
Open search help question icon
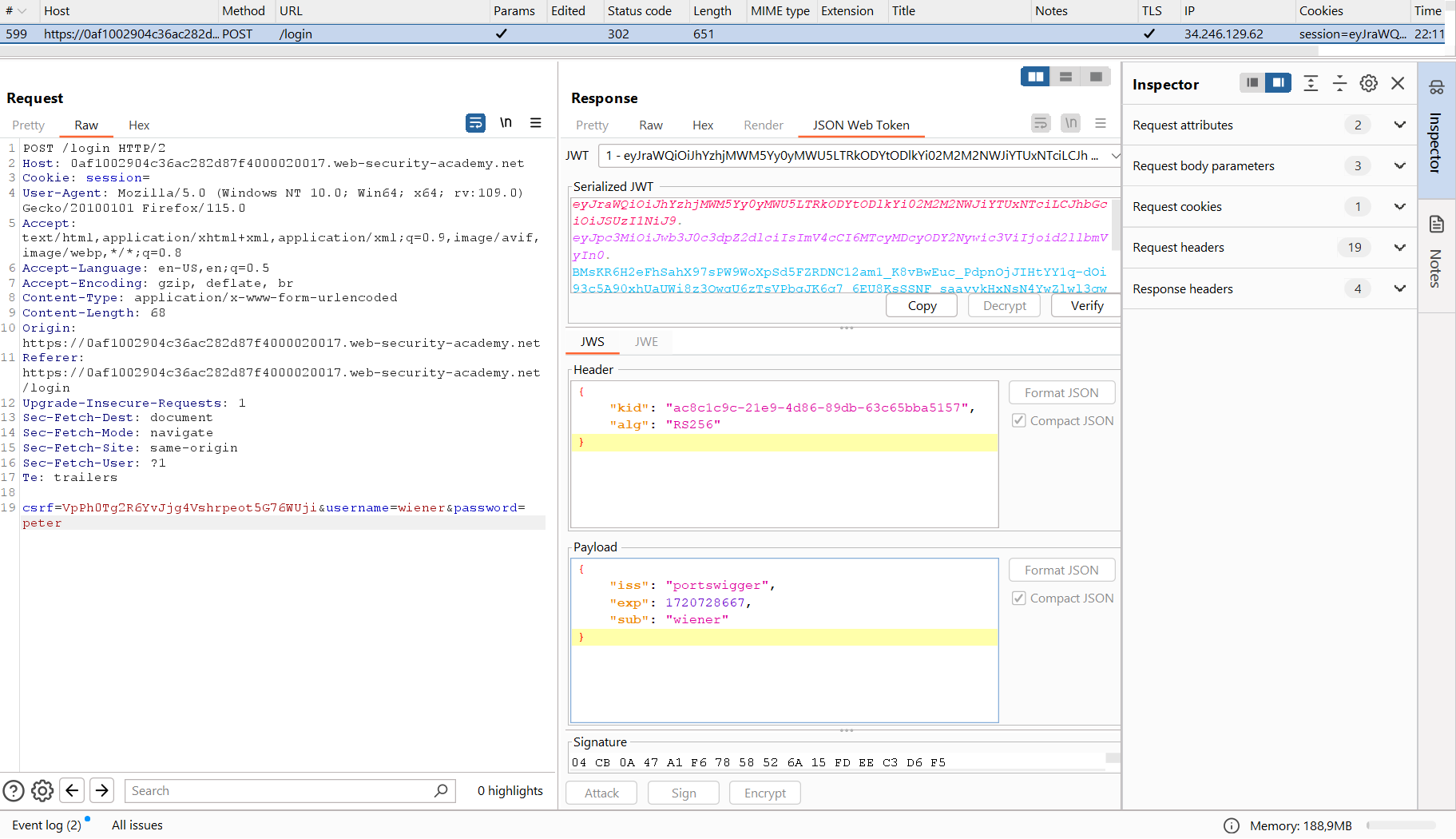[14, 791]
